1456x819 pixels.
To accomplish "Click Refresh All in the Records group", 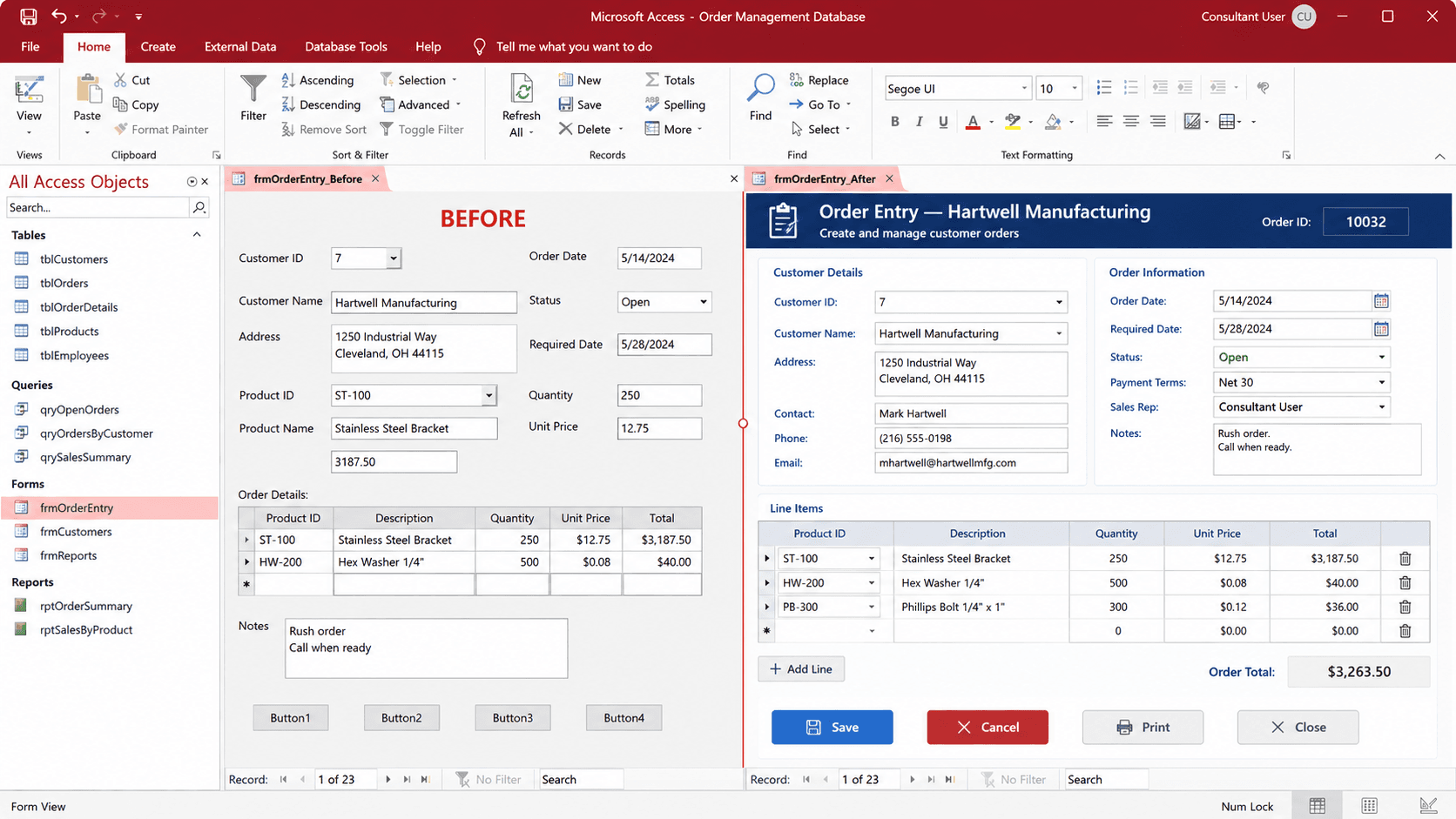I will [521, 105].
